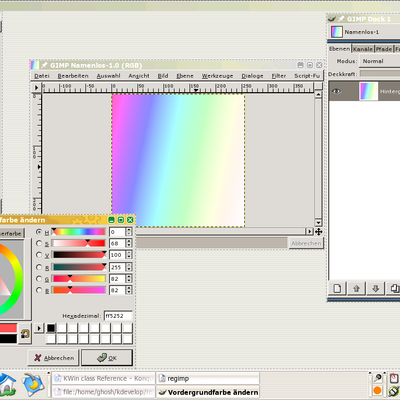Open the Filter menu
Screen dimensions: 400x400
tap(279, 76)
